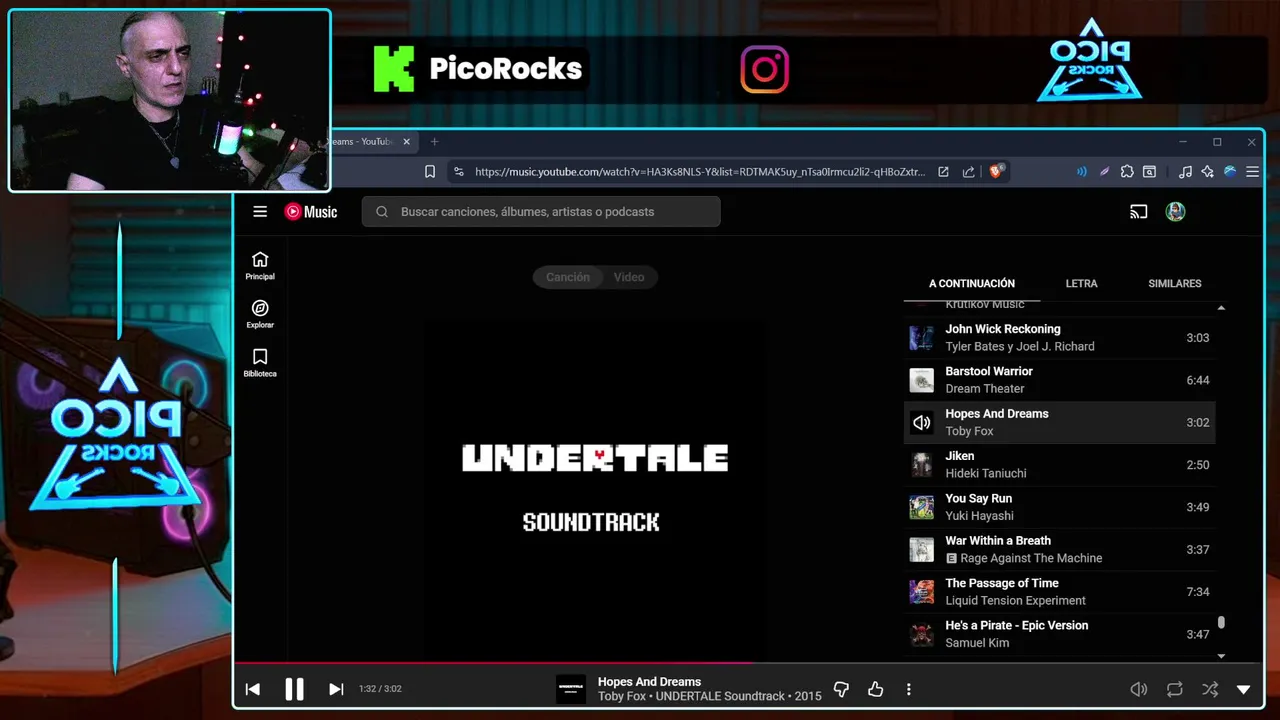Click You Say Run thumbnail

pos(921,507)
